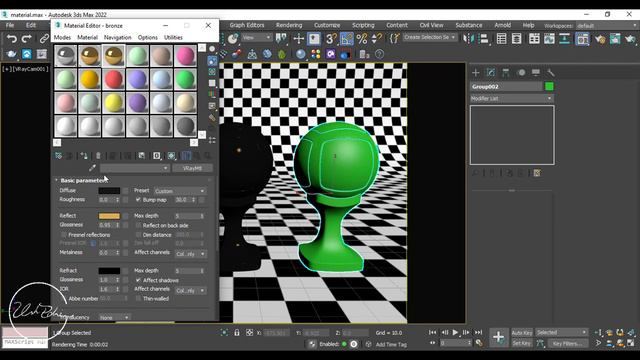Open the Arnold menu
Viewport: 640px width, 360px height.
502,25
